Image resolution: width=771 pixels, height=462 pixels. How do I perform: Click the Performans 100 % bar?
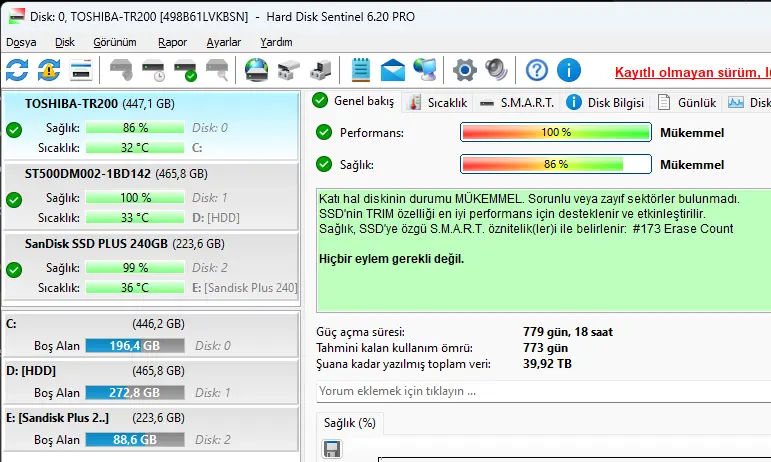click(556, 132)
